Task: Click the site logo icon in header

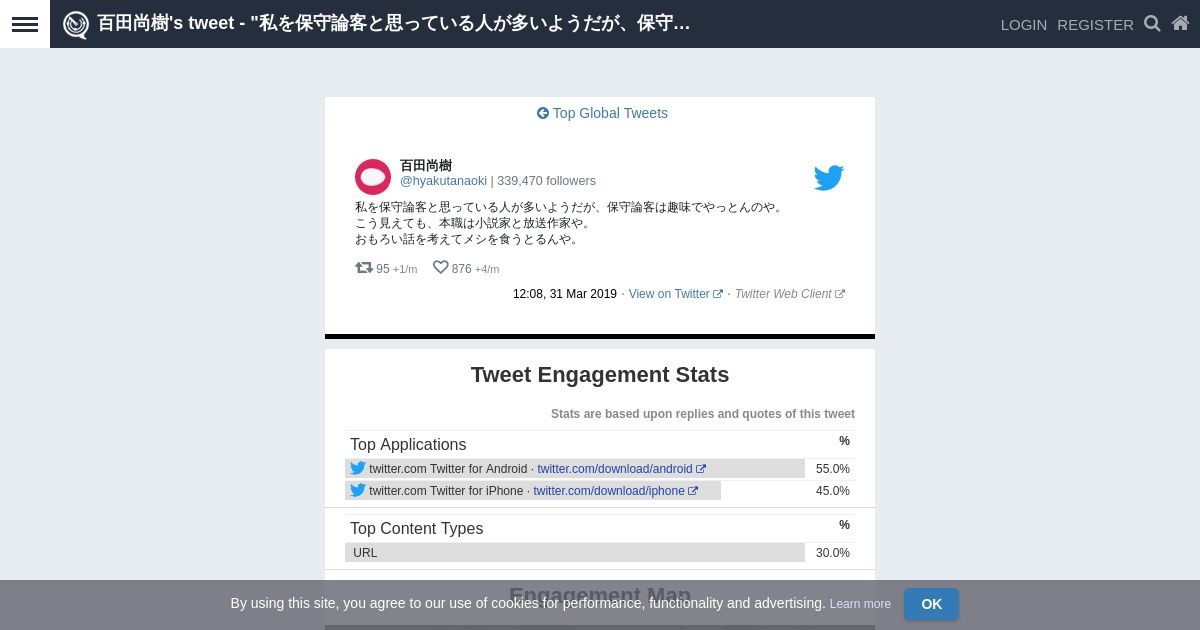Action: 76,24
